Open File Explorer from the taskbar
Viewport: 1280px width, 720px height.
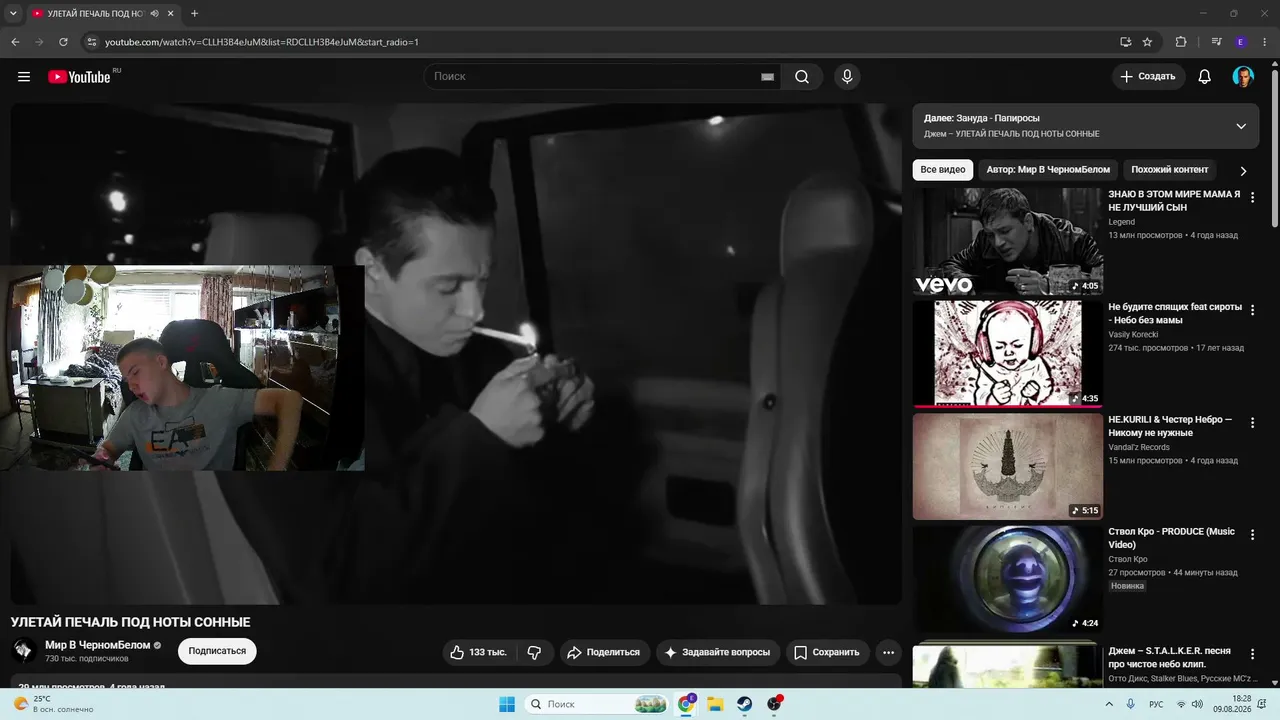click(715, 704)
